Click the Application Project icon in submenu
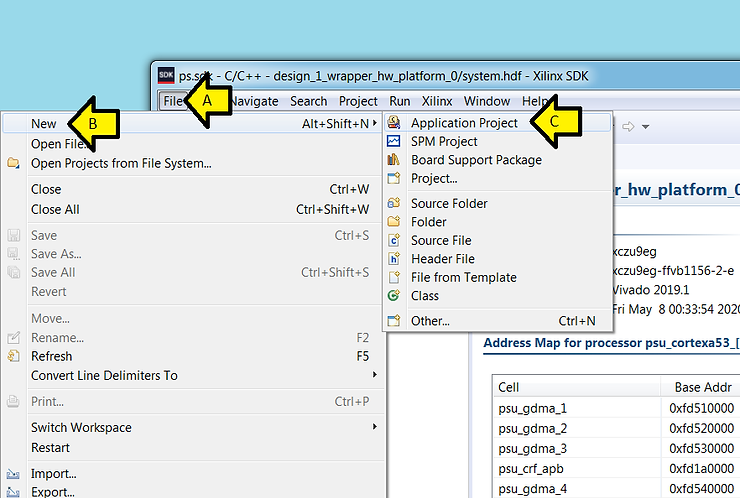Viewport: 740px width, 498px height. [x=393, y=123]
